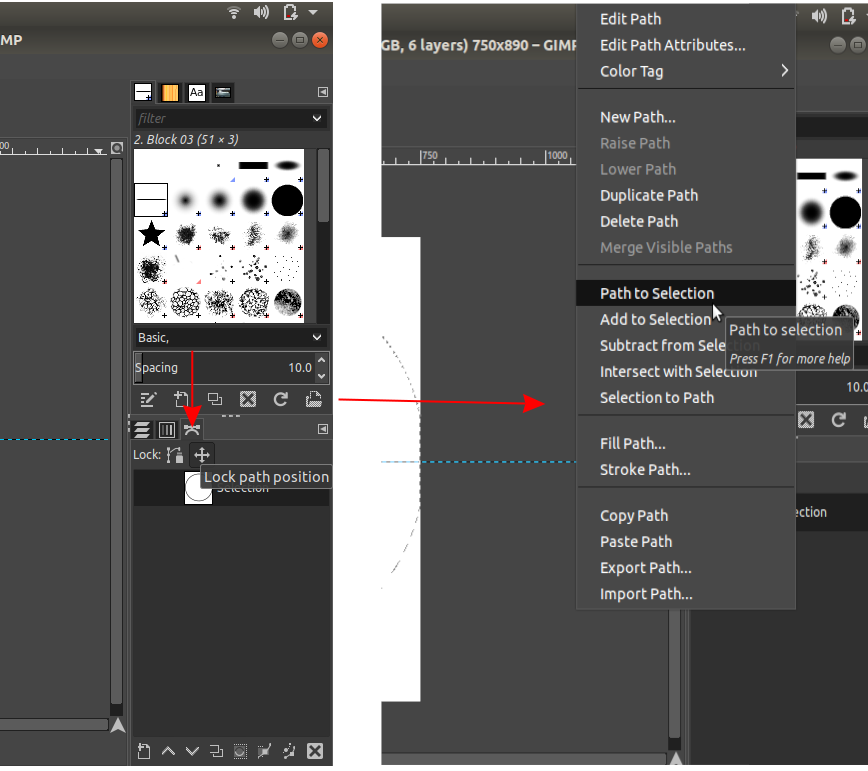This screenshot has height=771, width=868.
Task: Choose Edit Path Attributes... menu entry
Action: tap(673, 45)
